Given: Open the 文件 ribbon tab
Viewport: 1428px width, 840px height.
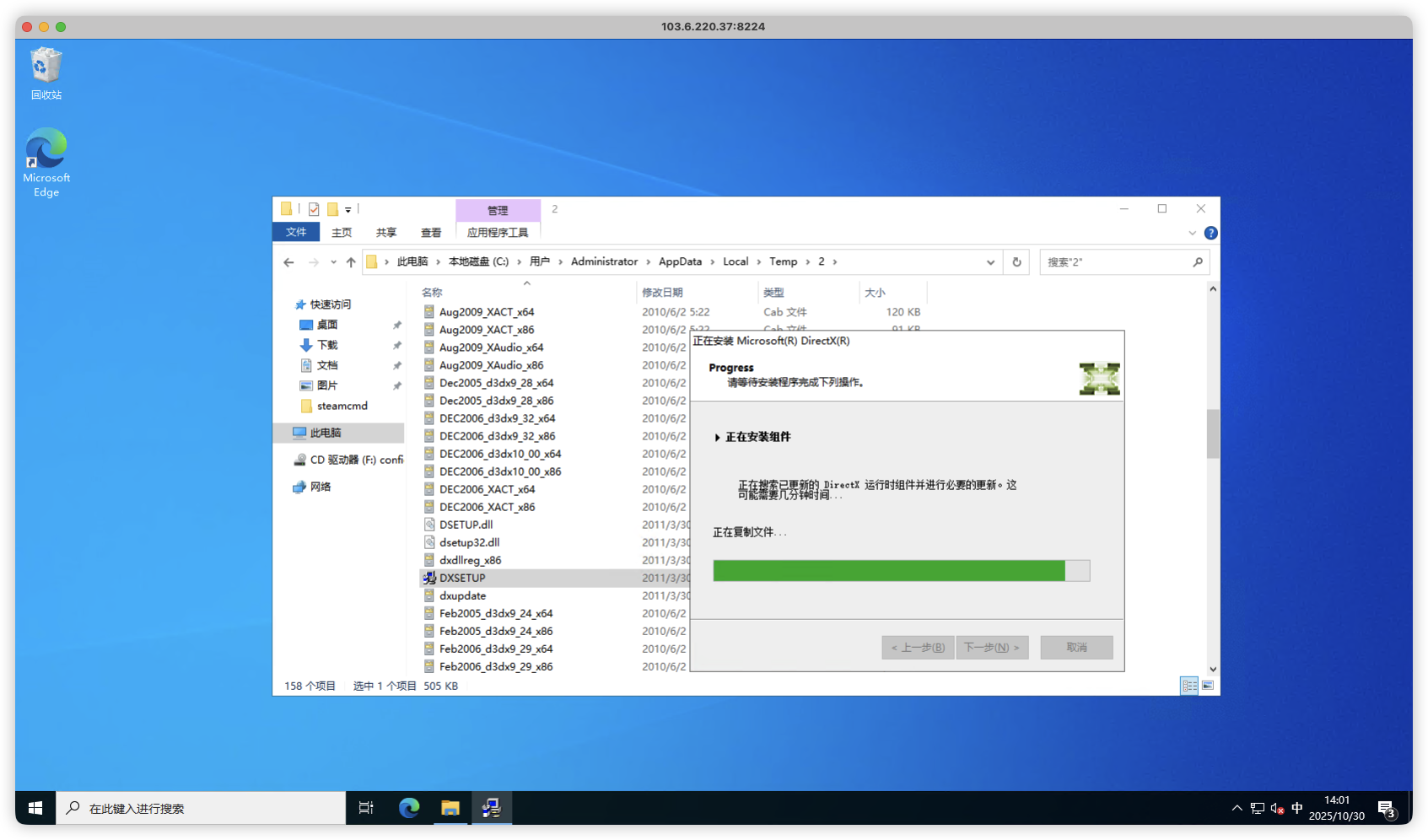Looking at the screenshot, I should pyautogui.click(x=296, y=232).
